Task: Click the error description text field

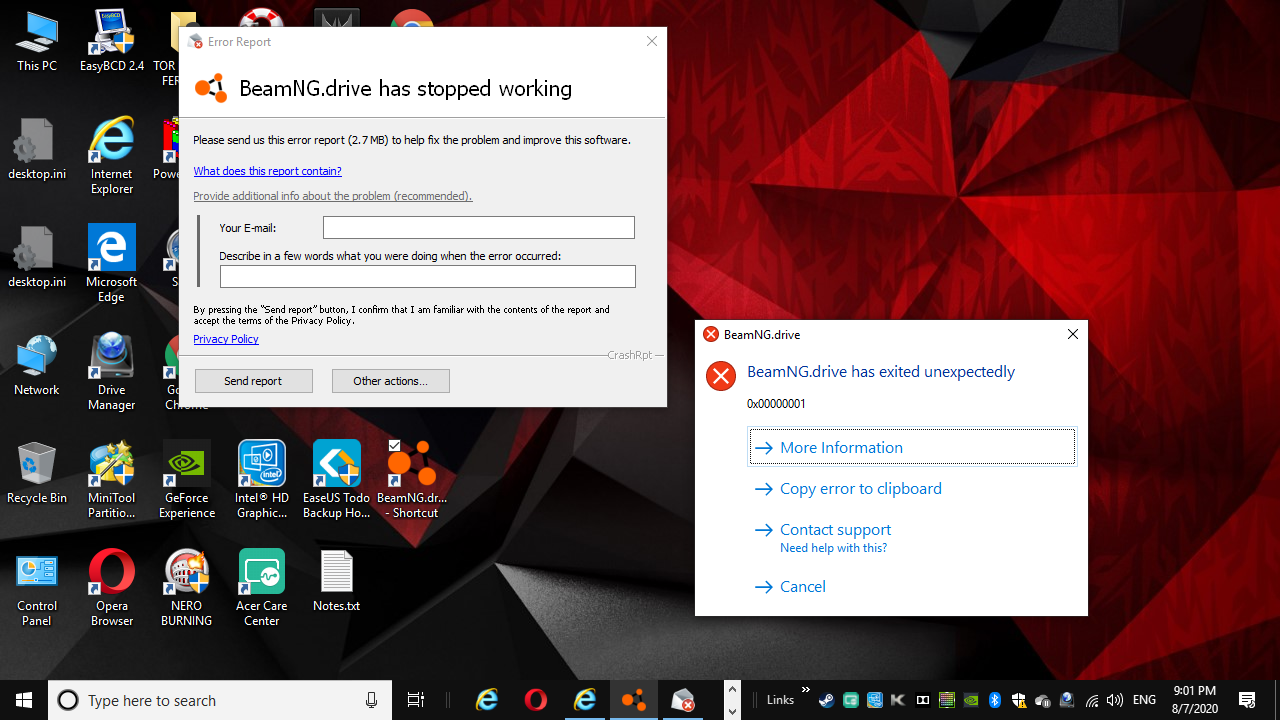Action: click(x=428, y=276)
